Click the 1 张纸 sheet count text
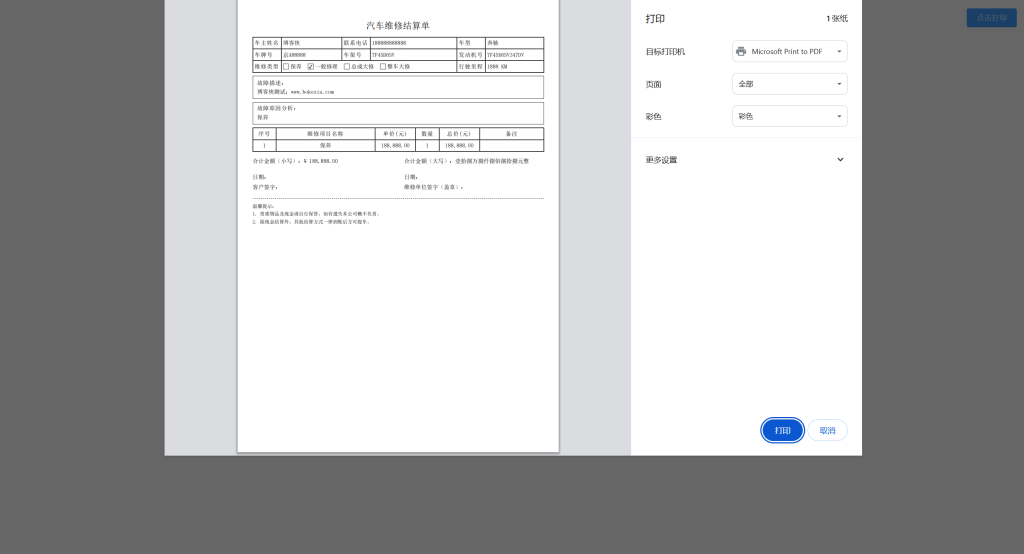1024x554 pixels. pos(837,18)
